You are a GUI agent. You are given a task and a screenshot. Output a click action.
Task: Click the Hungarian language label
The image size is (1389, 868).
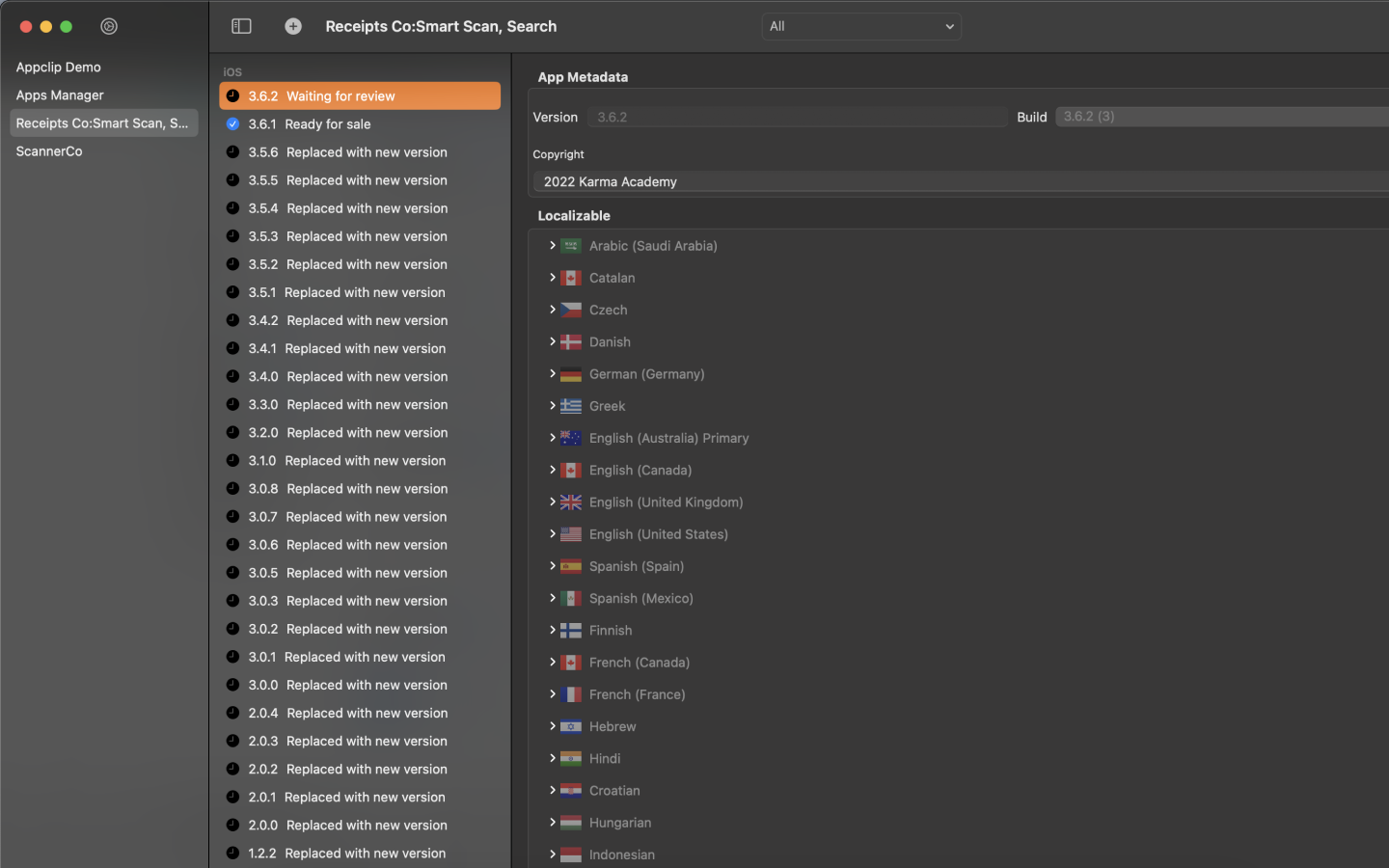pyautogui.click(x=620, y=823)
